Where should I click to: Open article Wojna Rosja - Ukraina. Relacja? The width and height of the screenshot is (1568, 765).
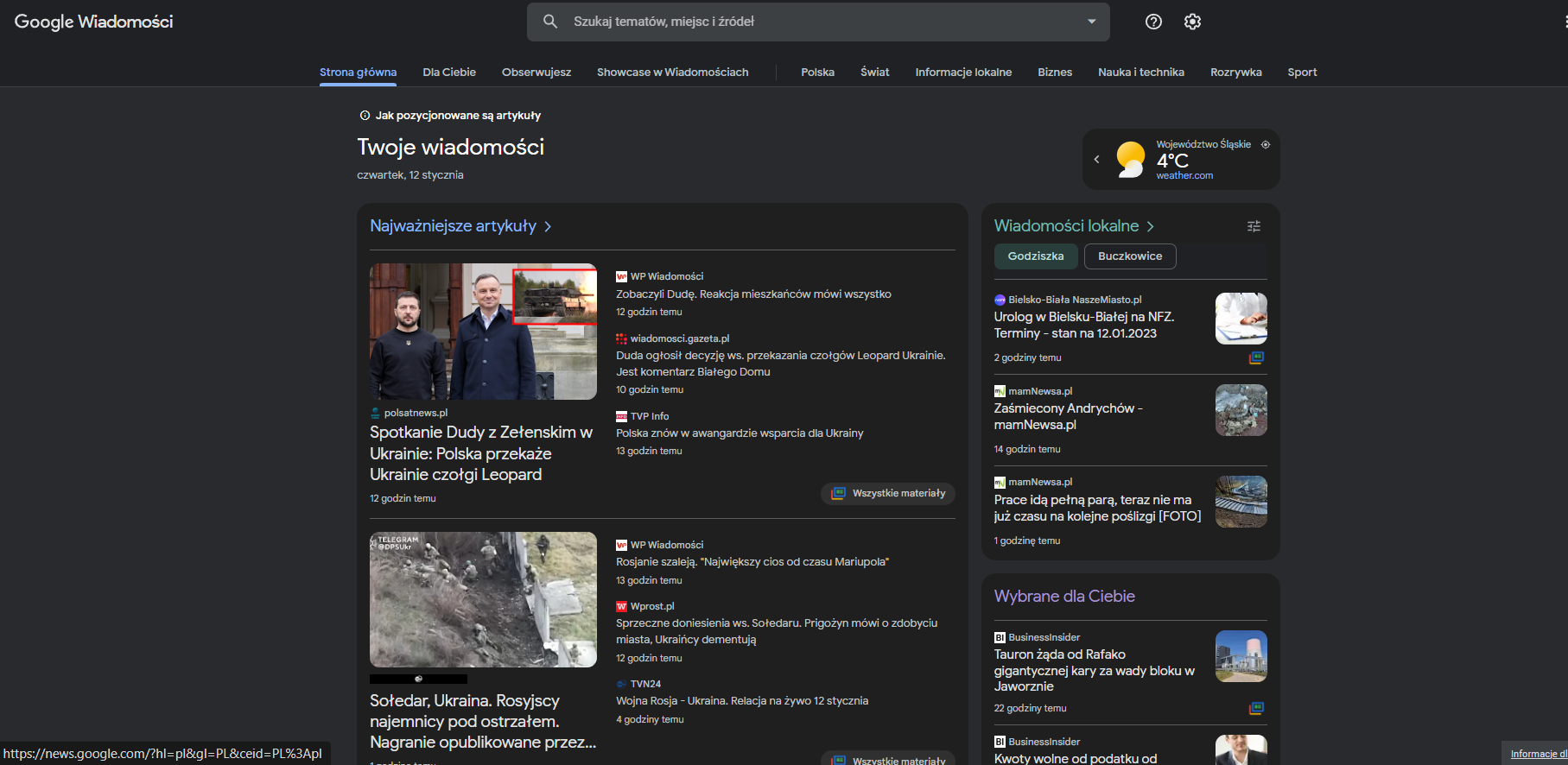(x=742, y=701)
